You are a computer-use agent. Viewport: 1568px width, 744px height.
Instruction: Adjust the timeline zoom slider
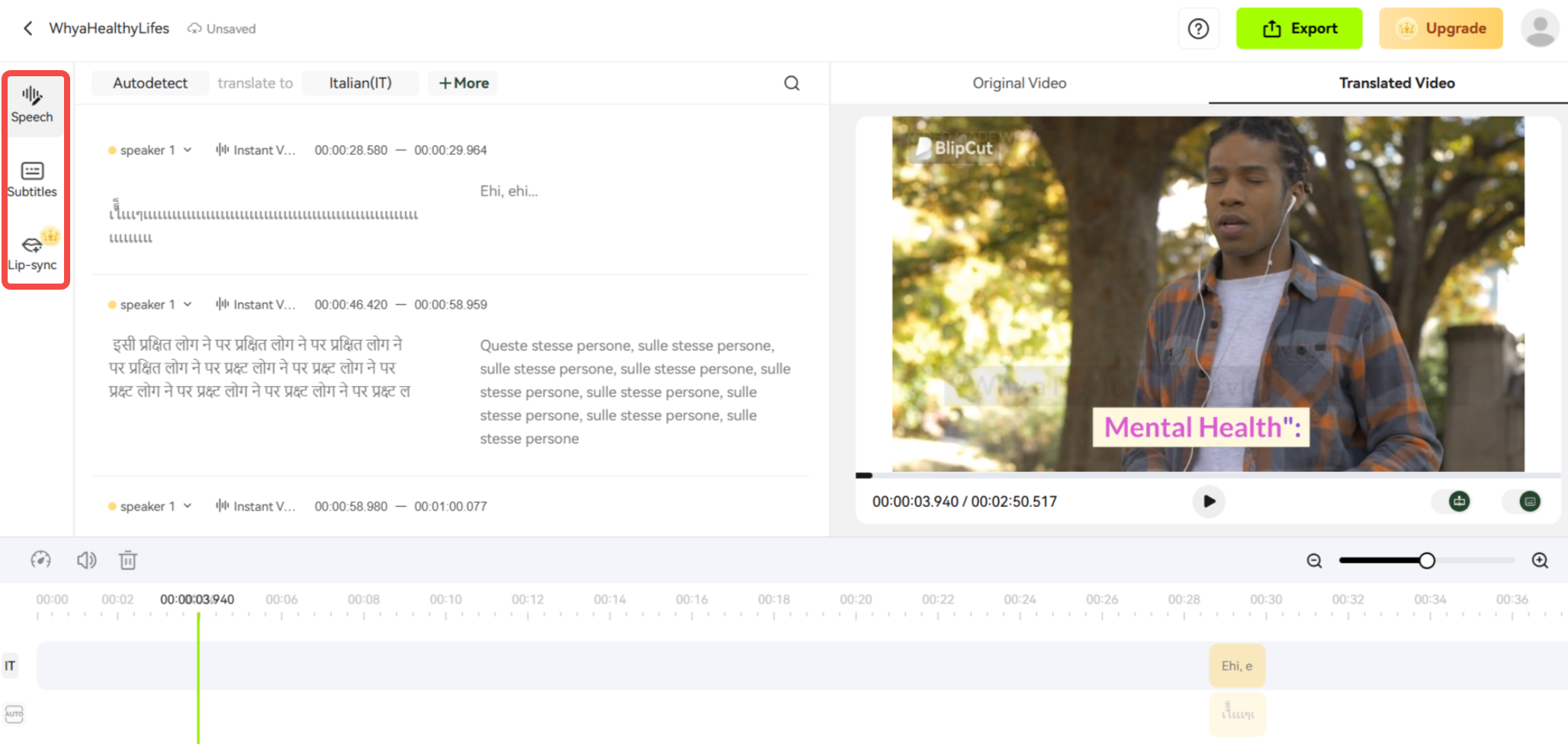[1428, 560]
